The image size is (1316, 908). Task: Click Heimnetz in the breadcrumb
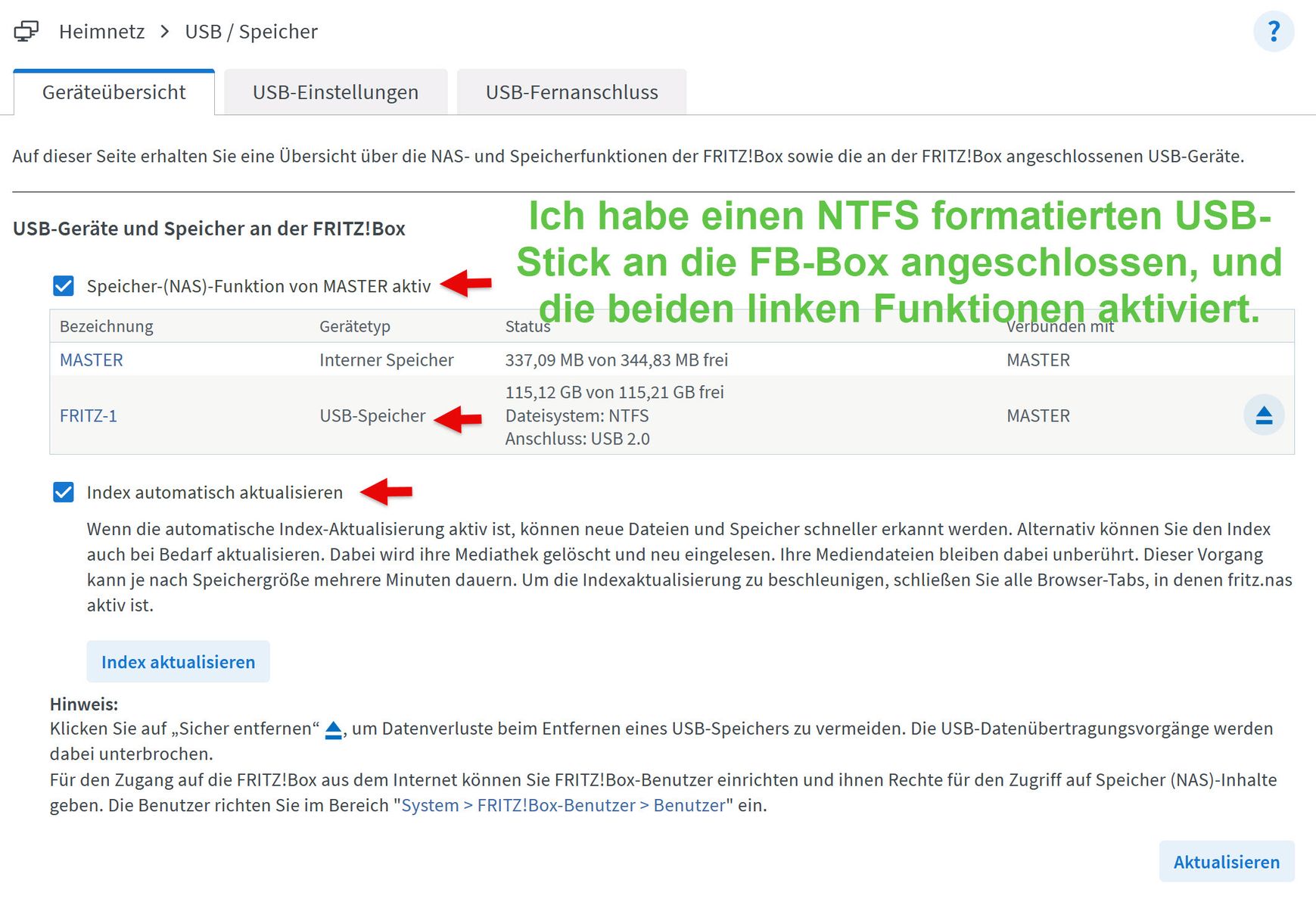tap(101, 32)
